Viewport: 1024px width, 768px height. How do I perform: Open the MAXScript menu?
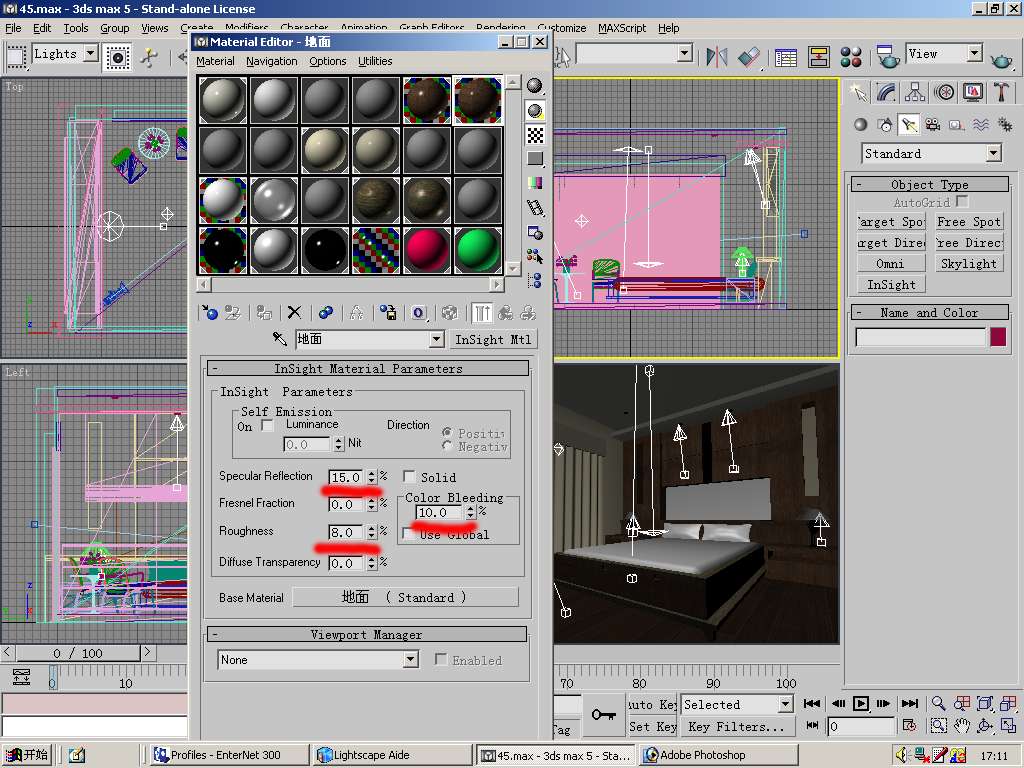click(622, 28)
